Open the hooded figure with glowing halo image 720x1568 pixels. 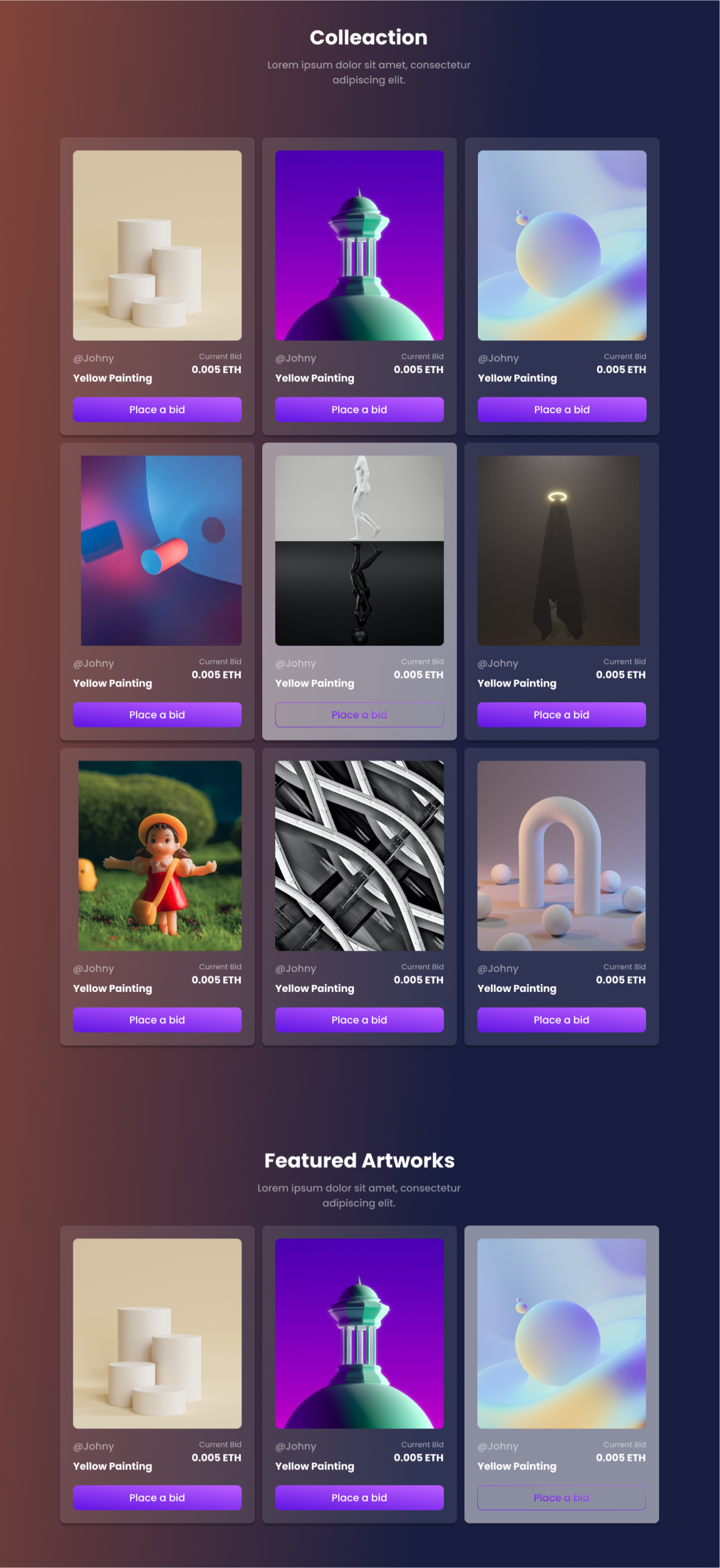click(x=558, y=550)
